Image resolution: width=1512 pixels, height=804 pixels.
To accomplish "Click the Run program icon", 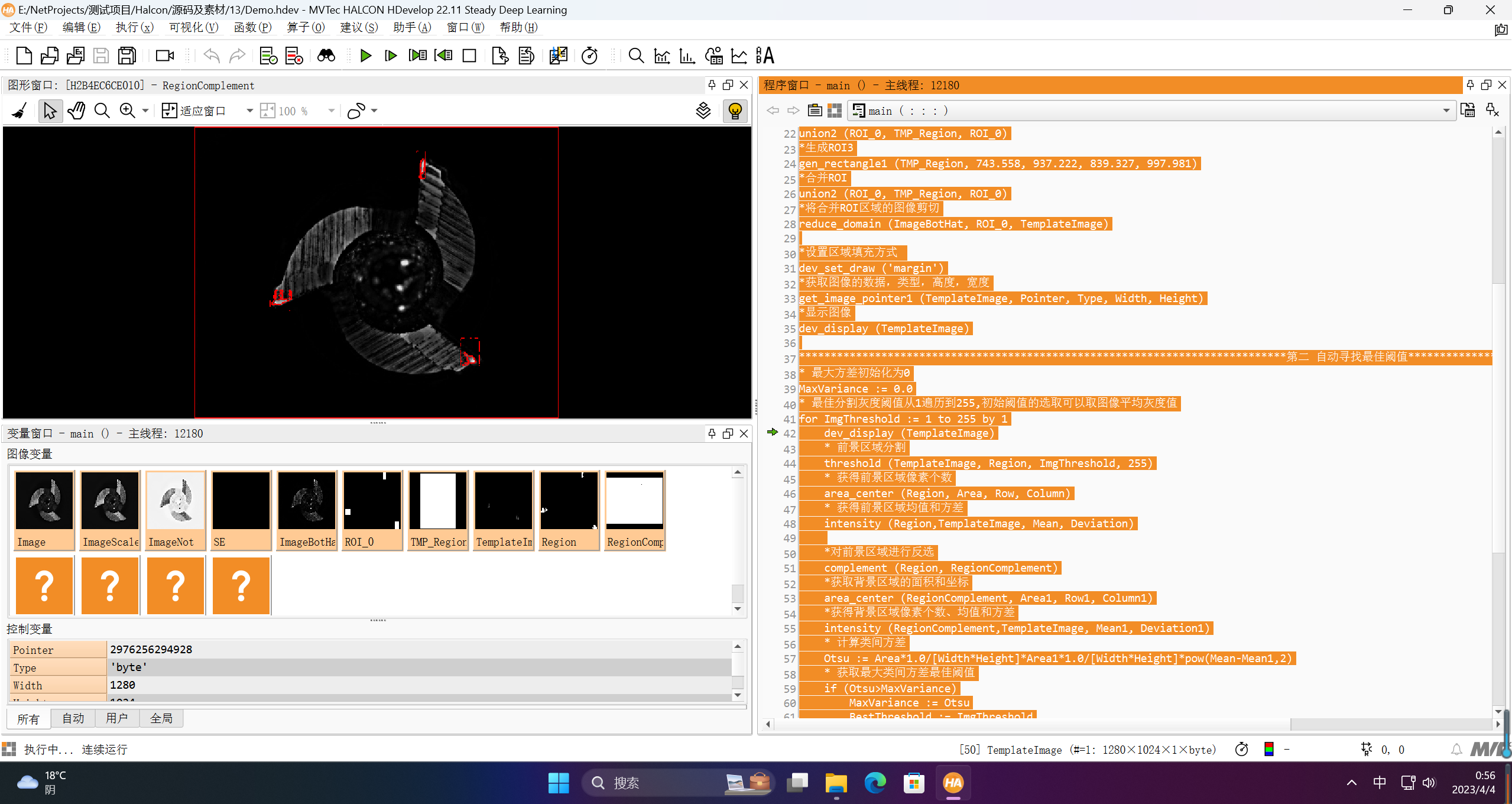I will point(366,56).
